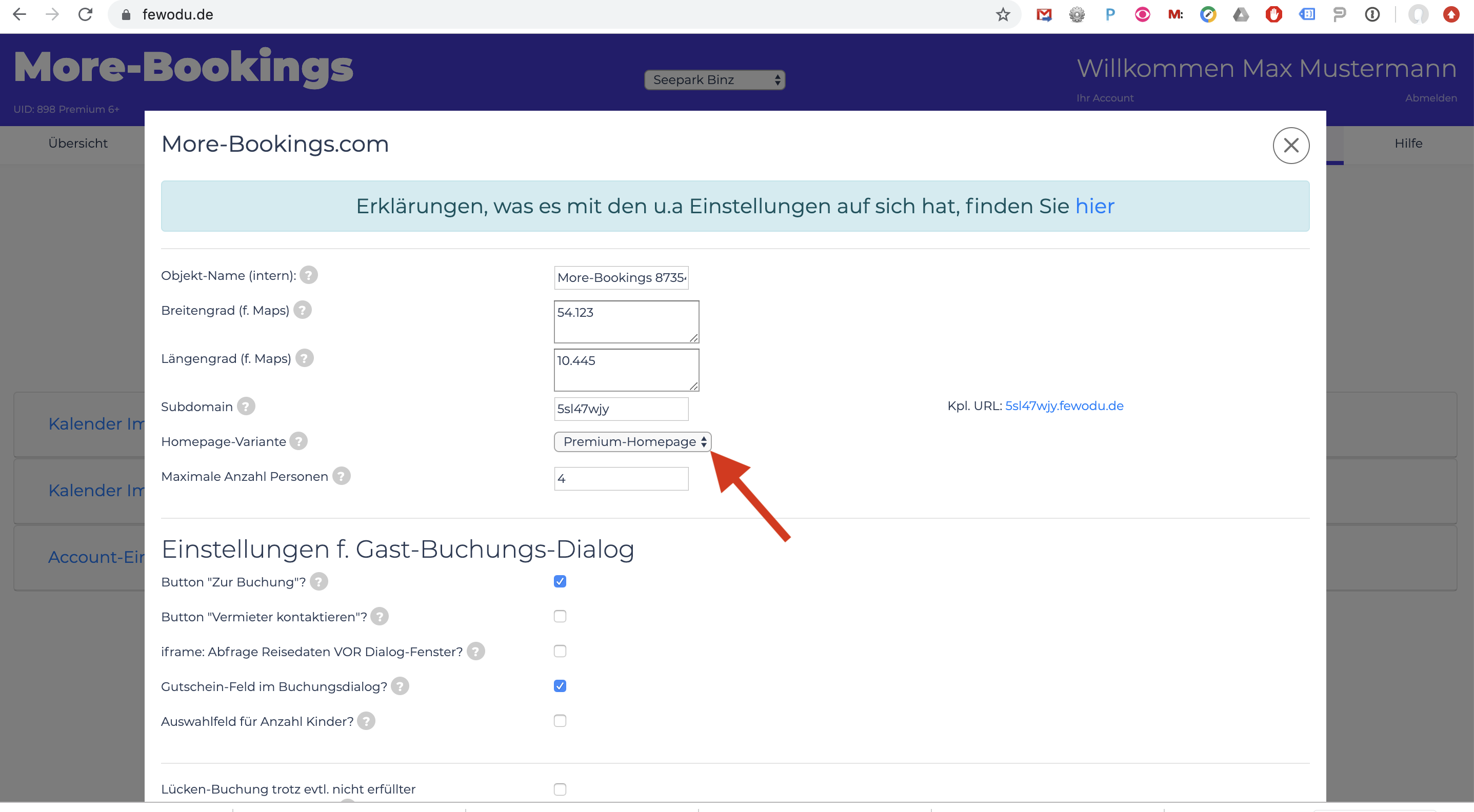Open the Seepark Binz property dropdown
The image size is (1474, 812).
point(714,79)
